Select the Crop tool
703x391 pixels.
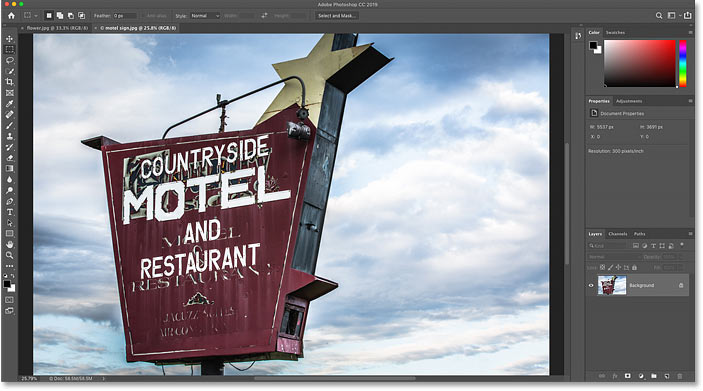point(9,82)
